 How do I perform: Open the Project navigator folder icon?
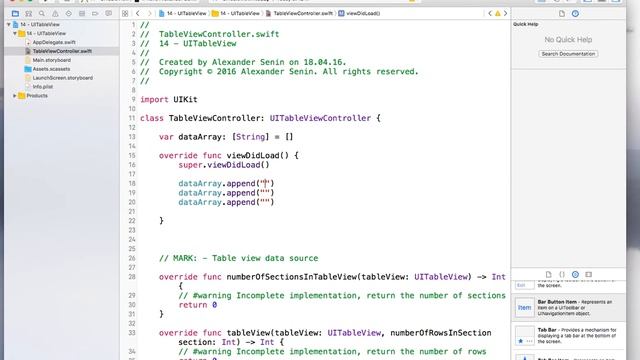[x=15, y=13]
